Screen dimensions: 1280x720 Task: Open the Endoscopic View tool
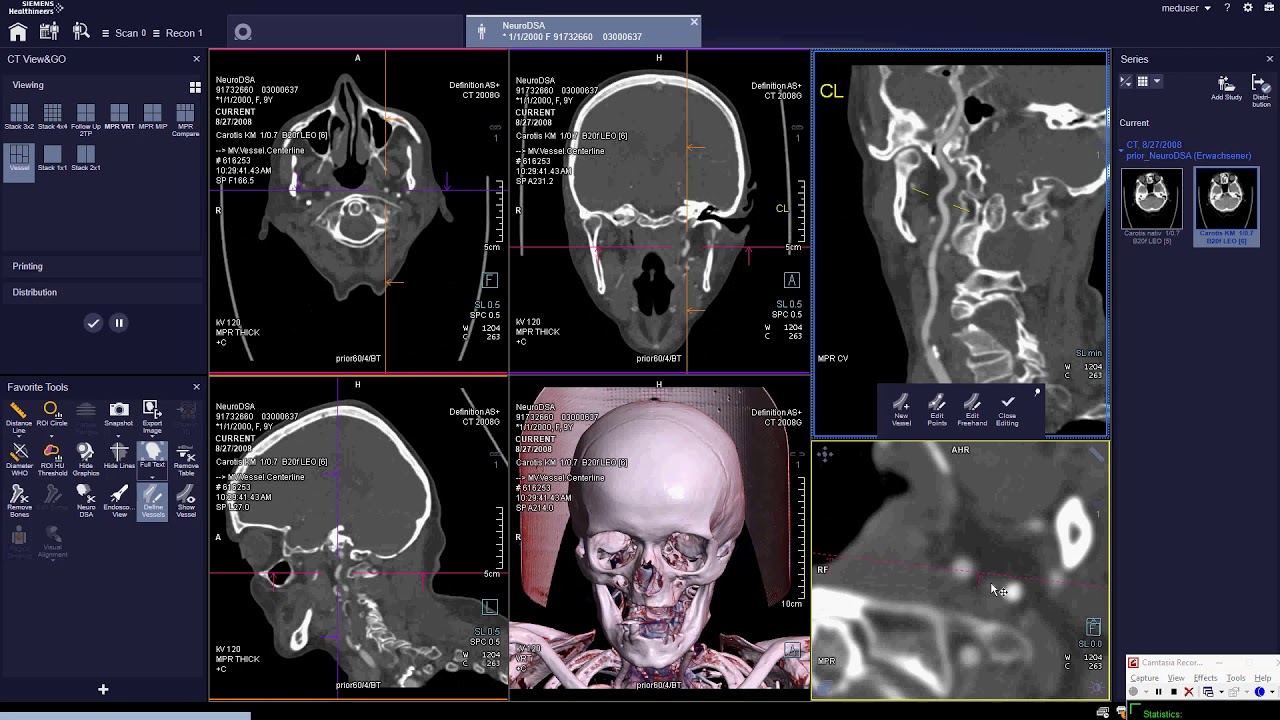[x=119, y=502]
